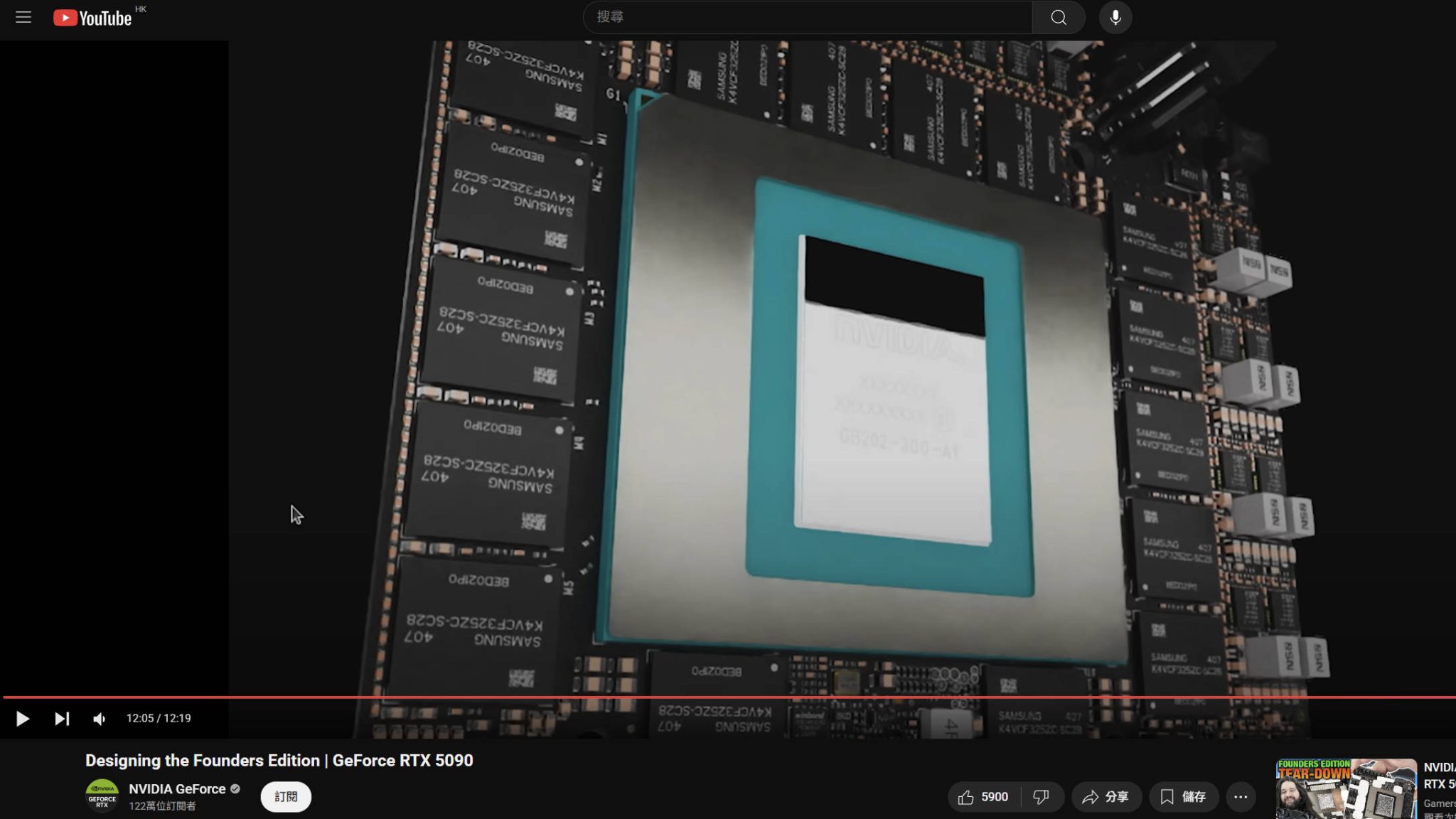The height and width of the screenshot is (819, 1456).
Task: Dislike the video with thumbs-down button
Action: (1042, 797)
